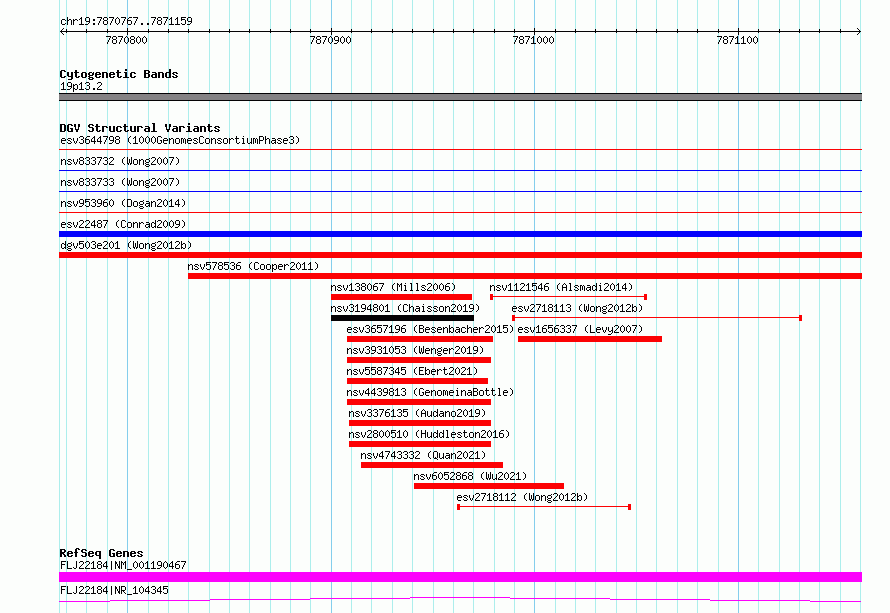890x613 pixels.
Task: Click the magenta FLJ22184 NM_001190467 gene bar
Action: [460, 577]
